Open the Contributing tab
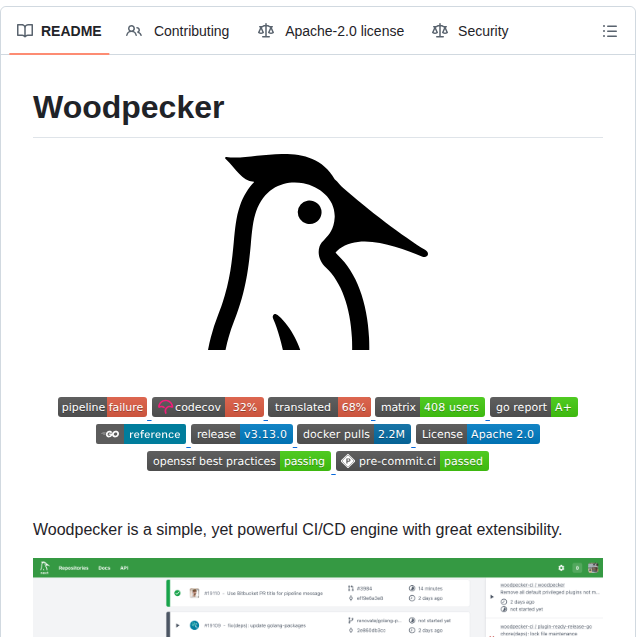The height and width of the screenshot is (637, 636). coord(177,31)
